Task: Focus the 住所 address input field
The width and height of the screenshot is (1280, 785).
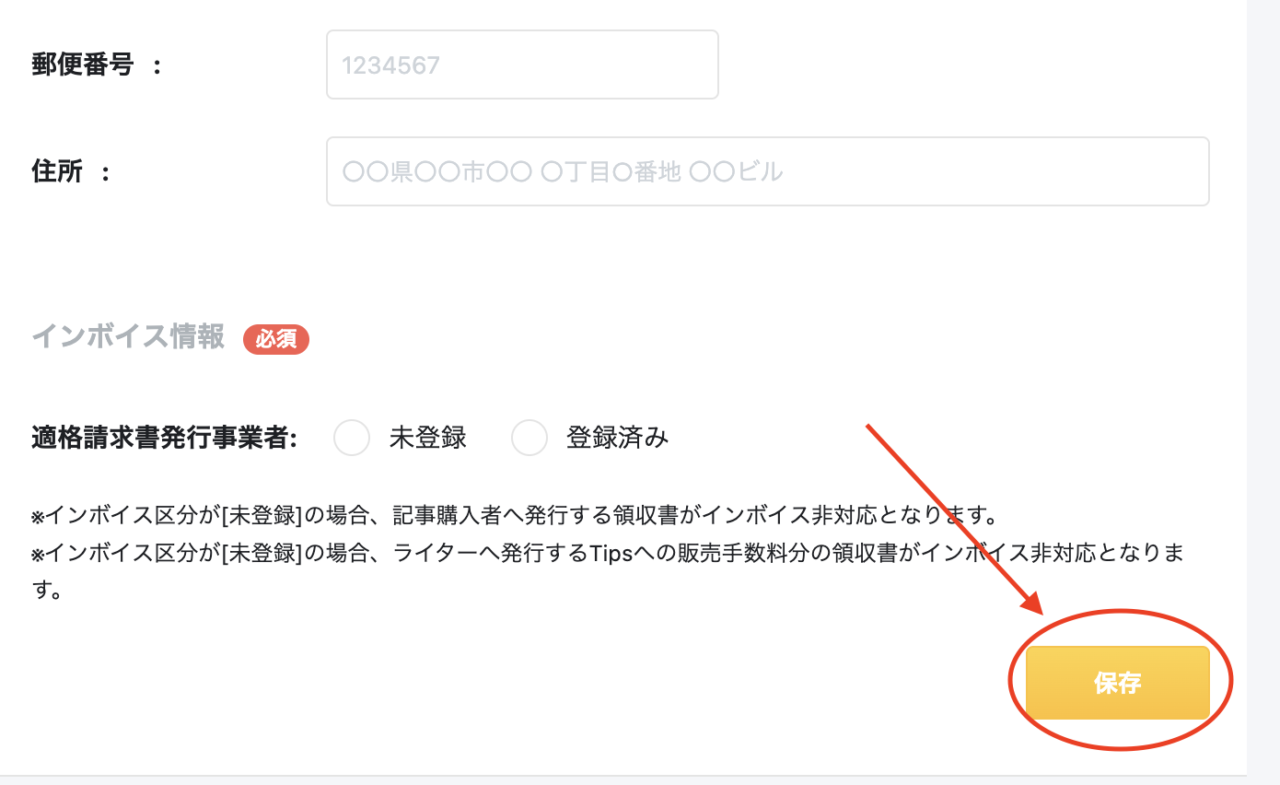Action: click(768, 172)
